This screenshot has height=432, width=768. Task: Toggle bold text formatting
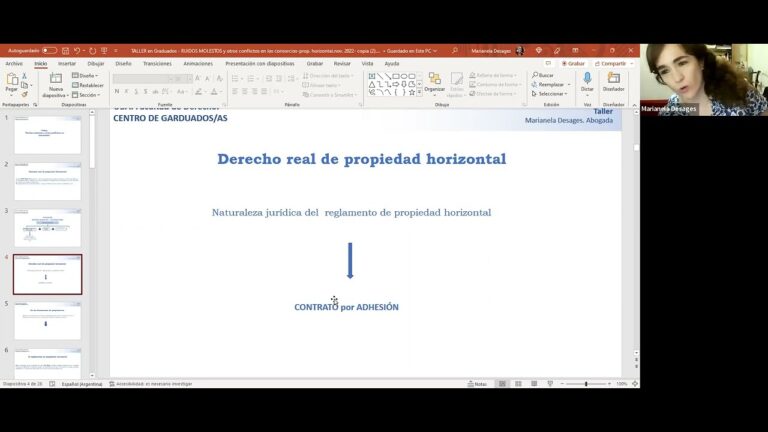(x=117, y=91)
